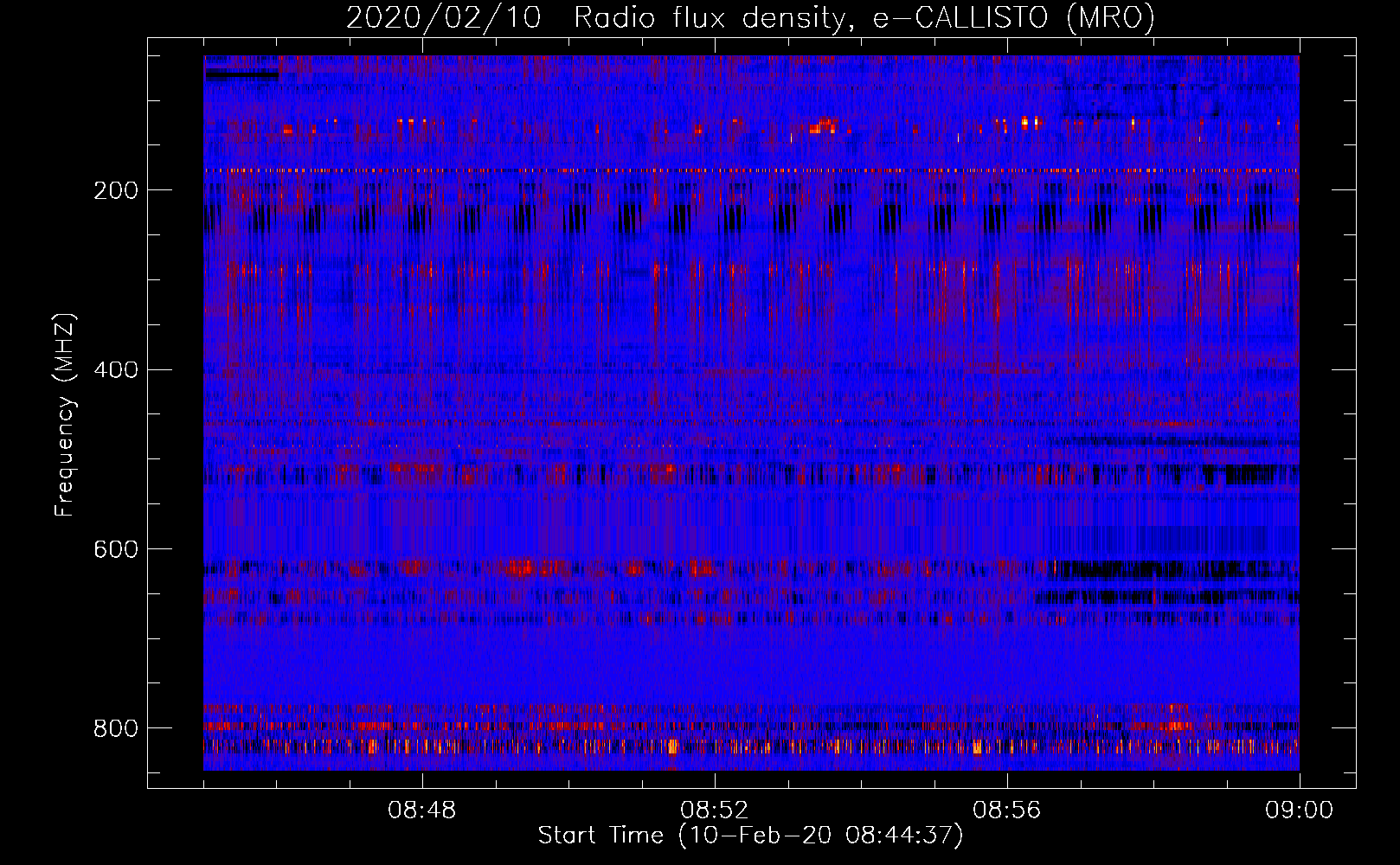
Task: Click the 200 frequency tick label
Action: [x=115, y=190]
